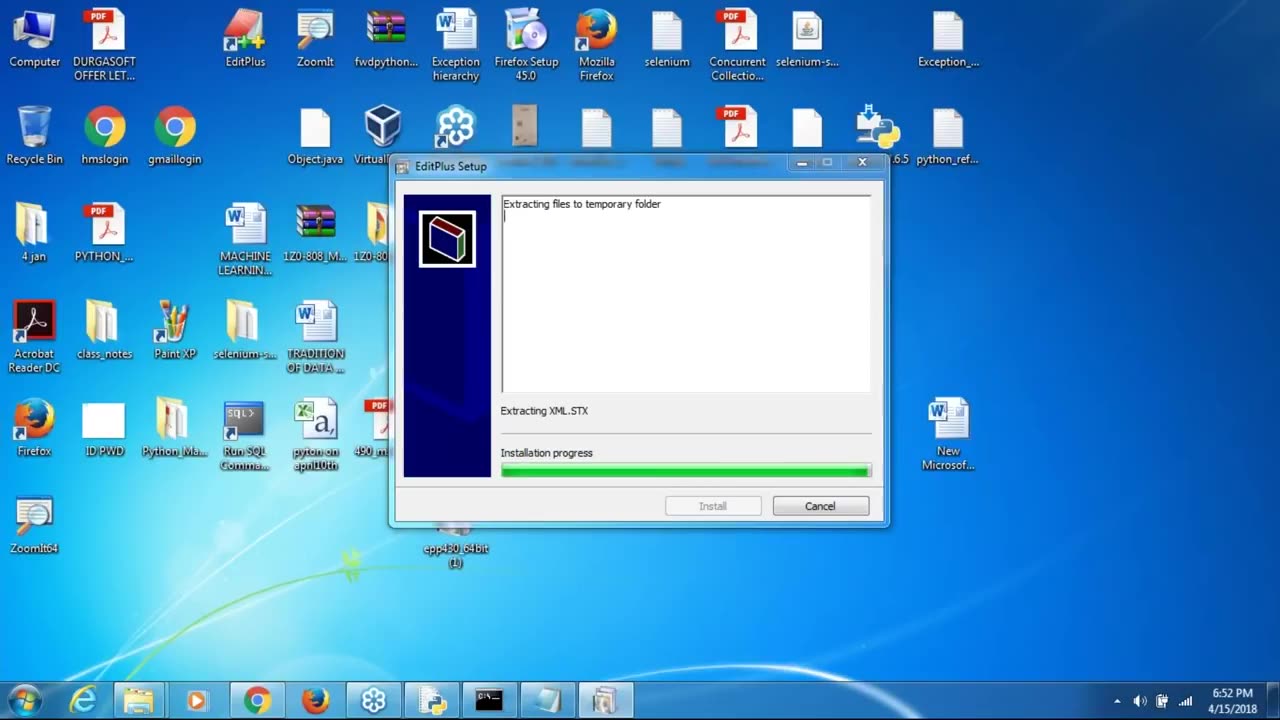This screenshot has width=1280, height=720.
Task: Open the Computer desktop icon
Action: click(x=35, y=40)
